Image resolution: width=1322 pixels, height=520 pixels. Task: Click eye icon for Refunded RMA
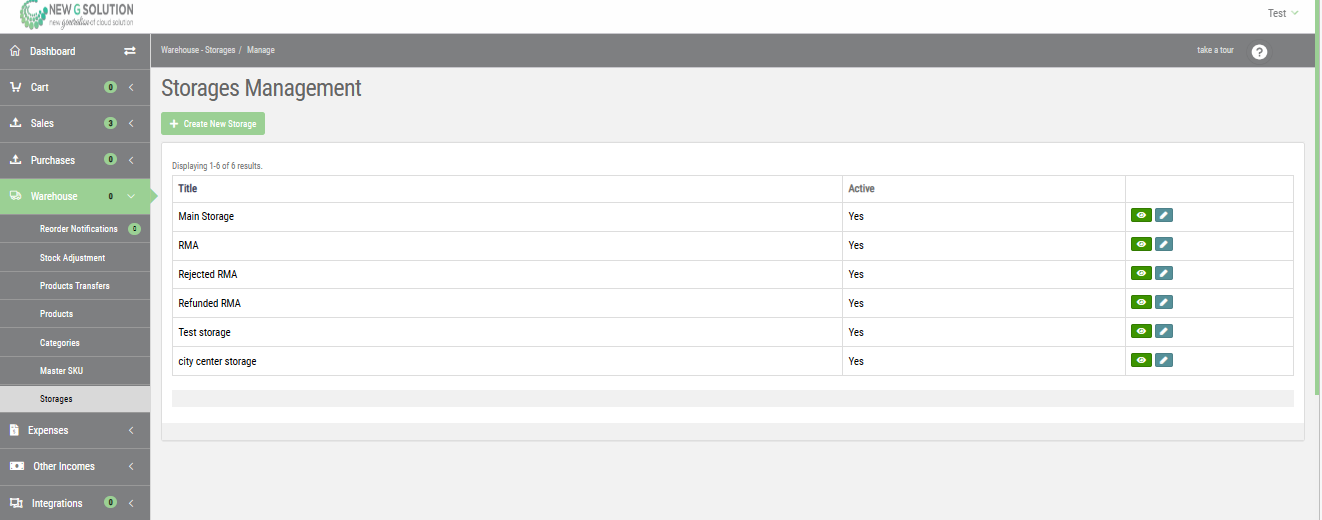[1141, 302]
